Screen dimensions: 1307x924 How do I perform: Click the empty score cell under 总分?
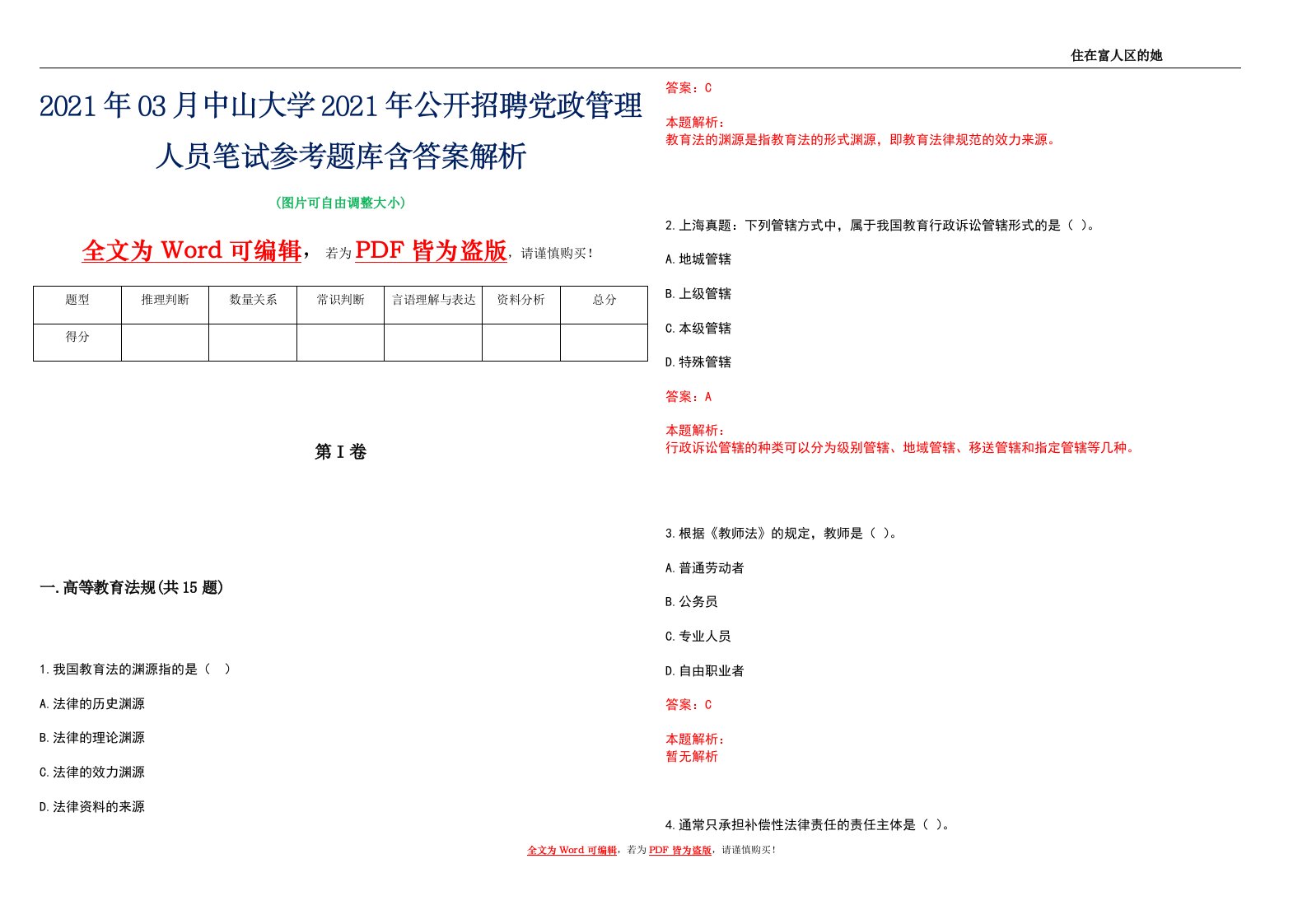click(604, 343)
